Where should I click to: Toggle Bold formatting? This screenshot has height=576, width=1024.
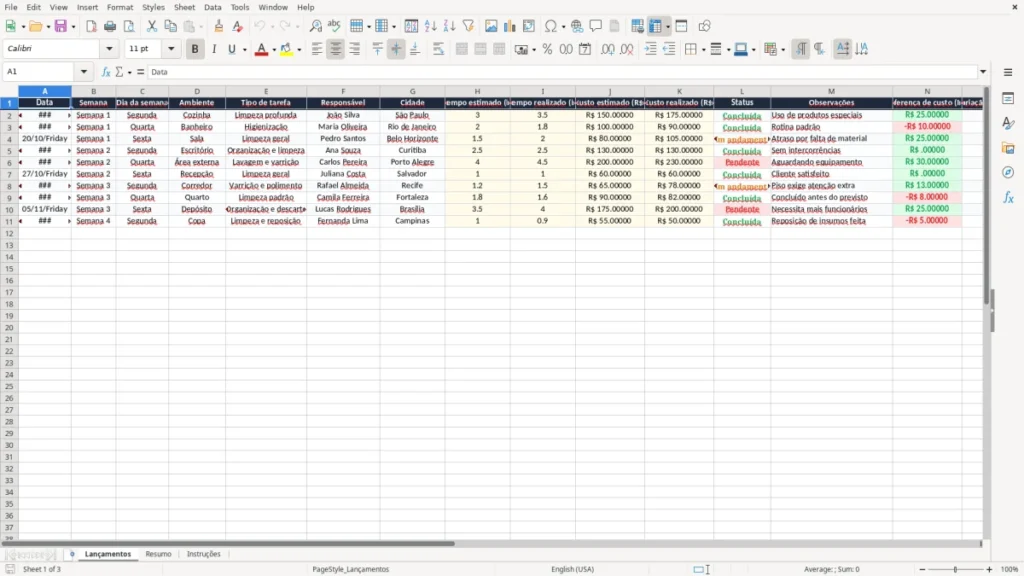(195, 49)
